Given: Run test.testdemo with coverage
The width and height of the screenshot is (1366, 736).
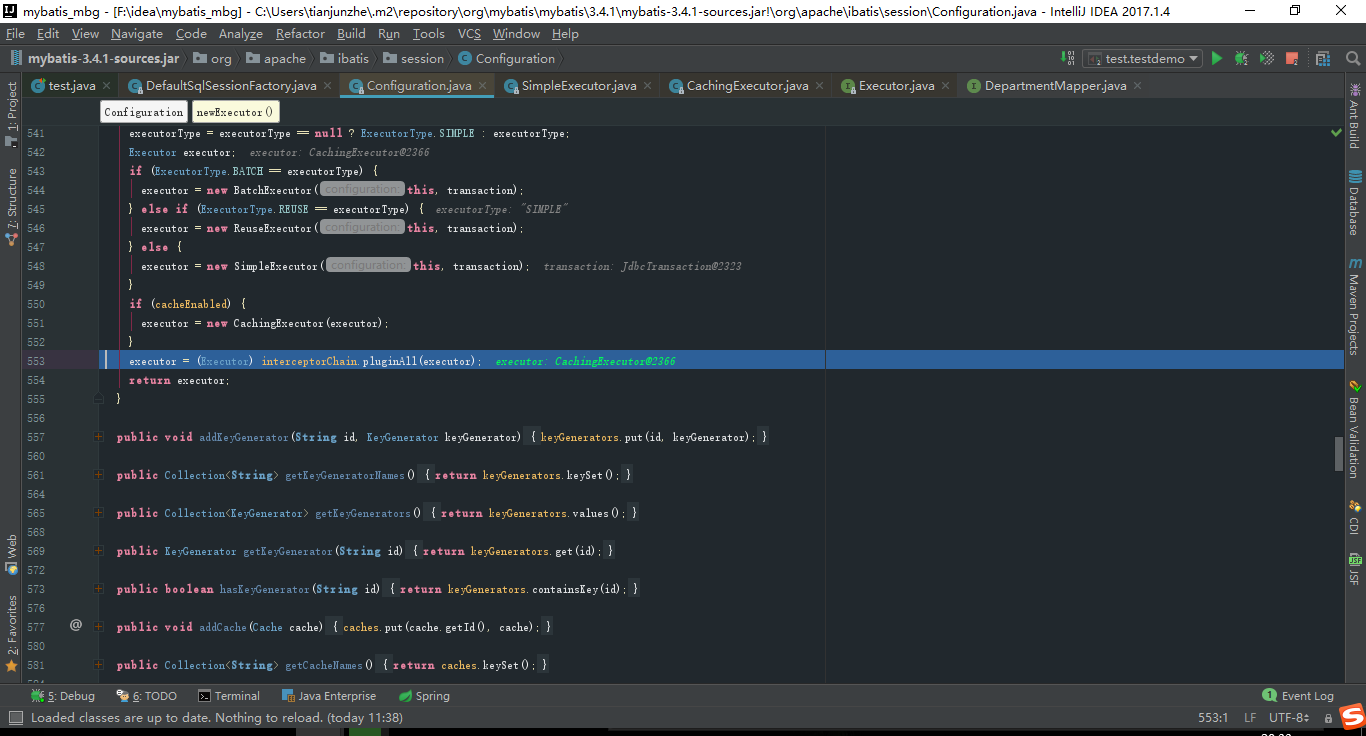Looking at the screenshot, I should coord(1266,58).
